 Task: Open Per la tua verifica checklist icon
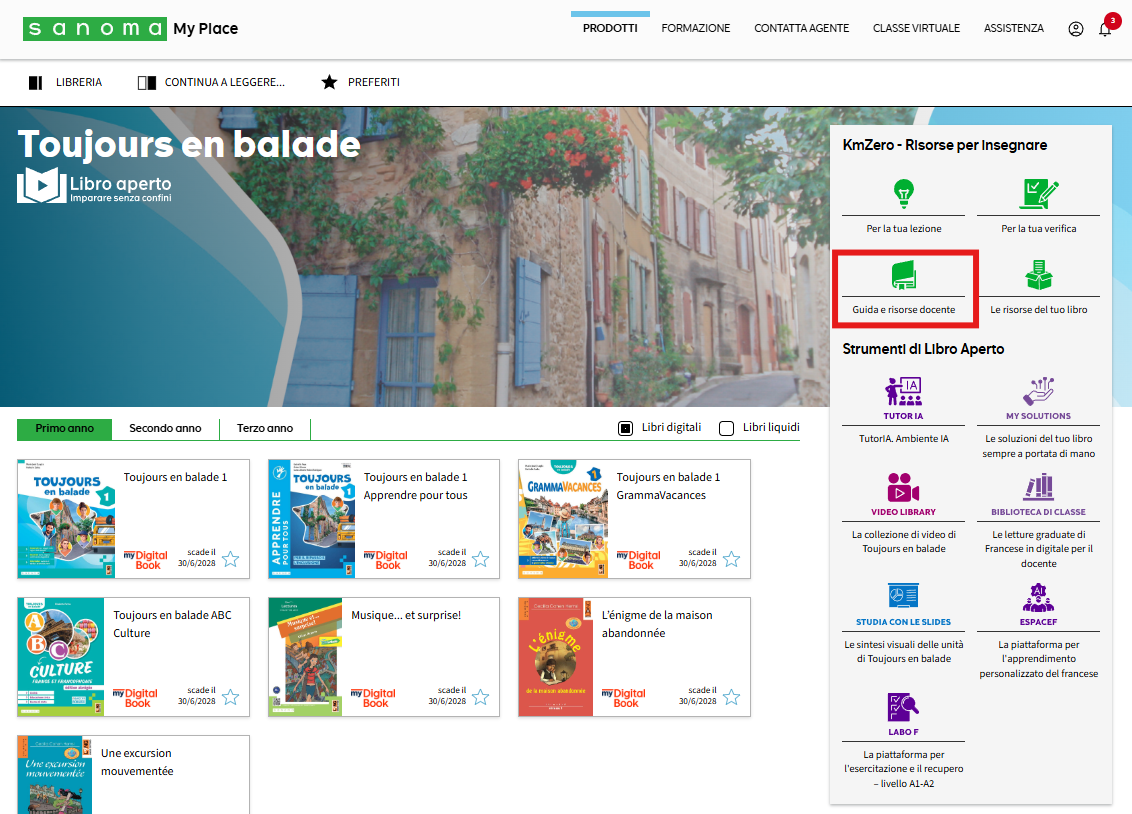click(1038, 193)
